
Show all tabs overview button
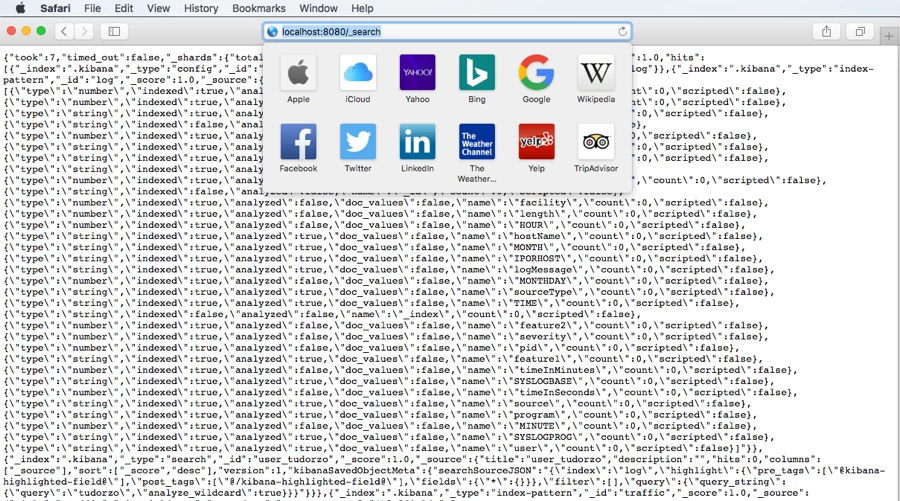point(860,32)
